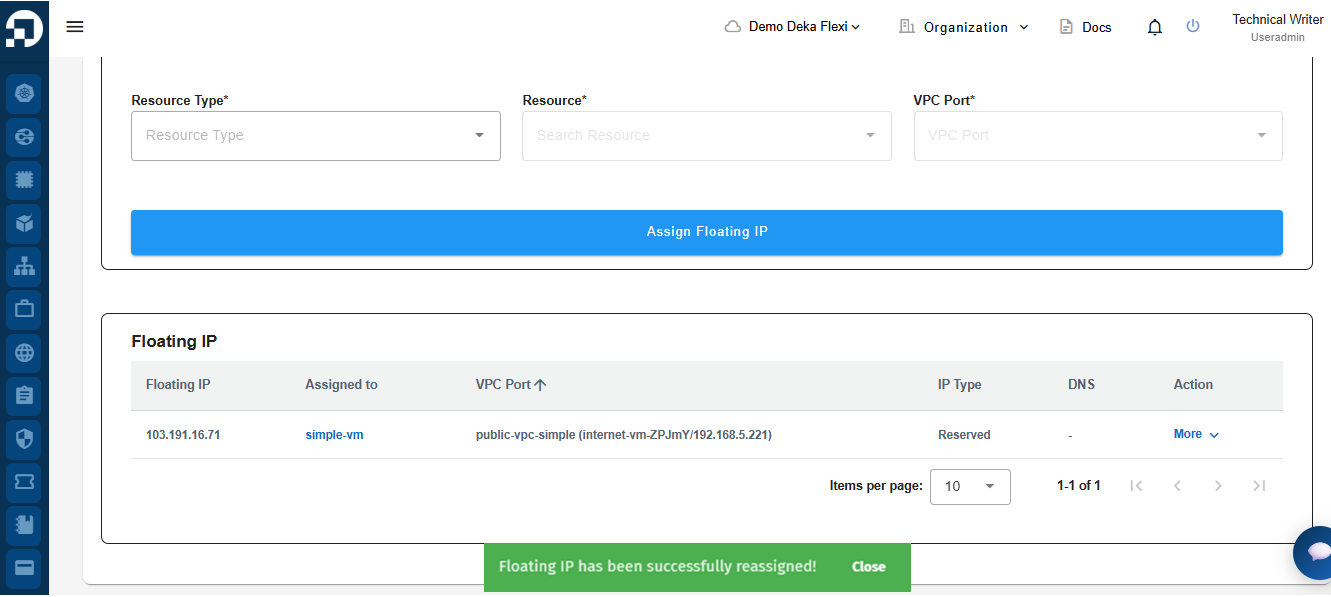
Task: Open the shield security sidebar icon
Action: (x=25, y=439)
